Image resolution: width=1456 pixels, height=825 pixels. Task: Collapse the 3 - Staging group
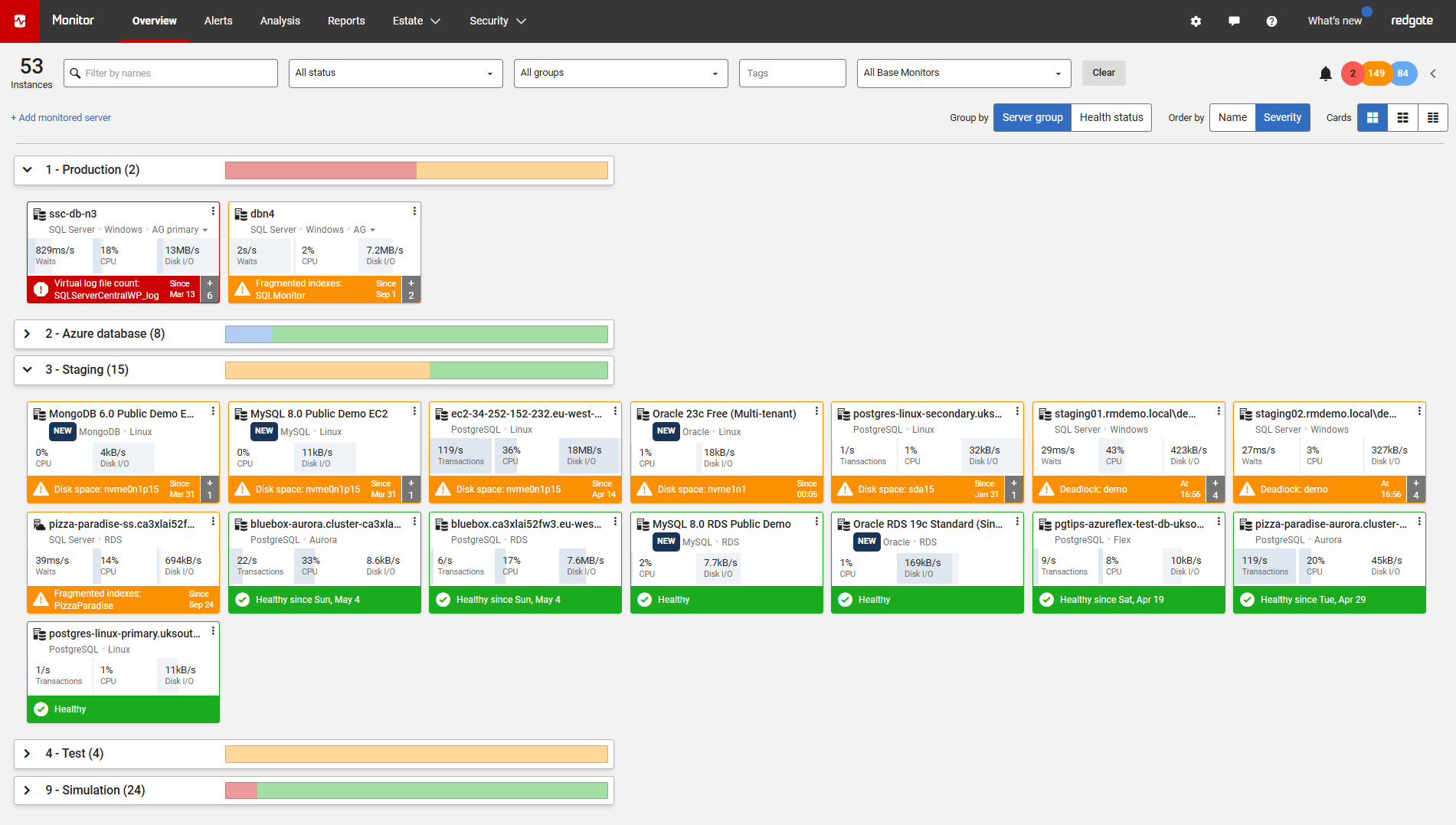coord(28,370)
